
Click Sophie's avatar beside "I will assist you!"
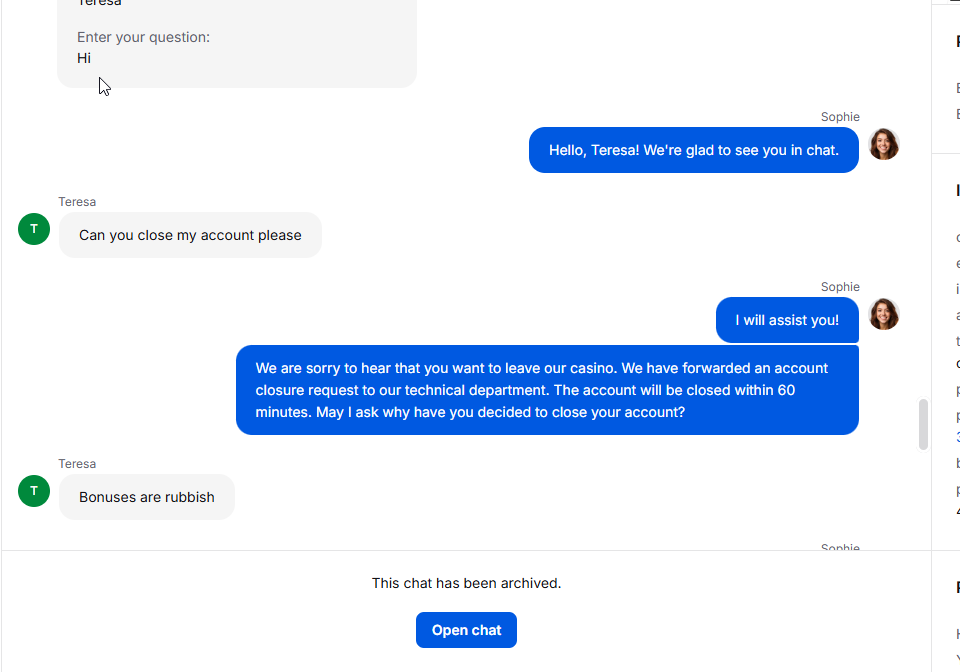coord(883,315)
